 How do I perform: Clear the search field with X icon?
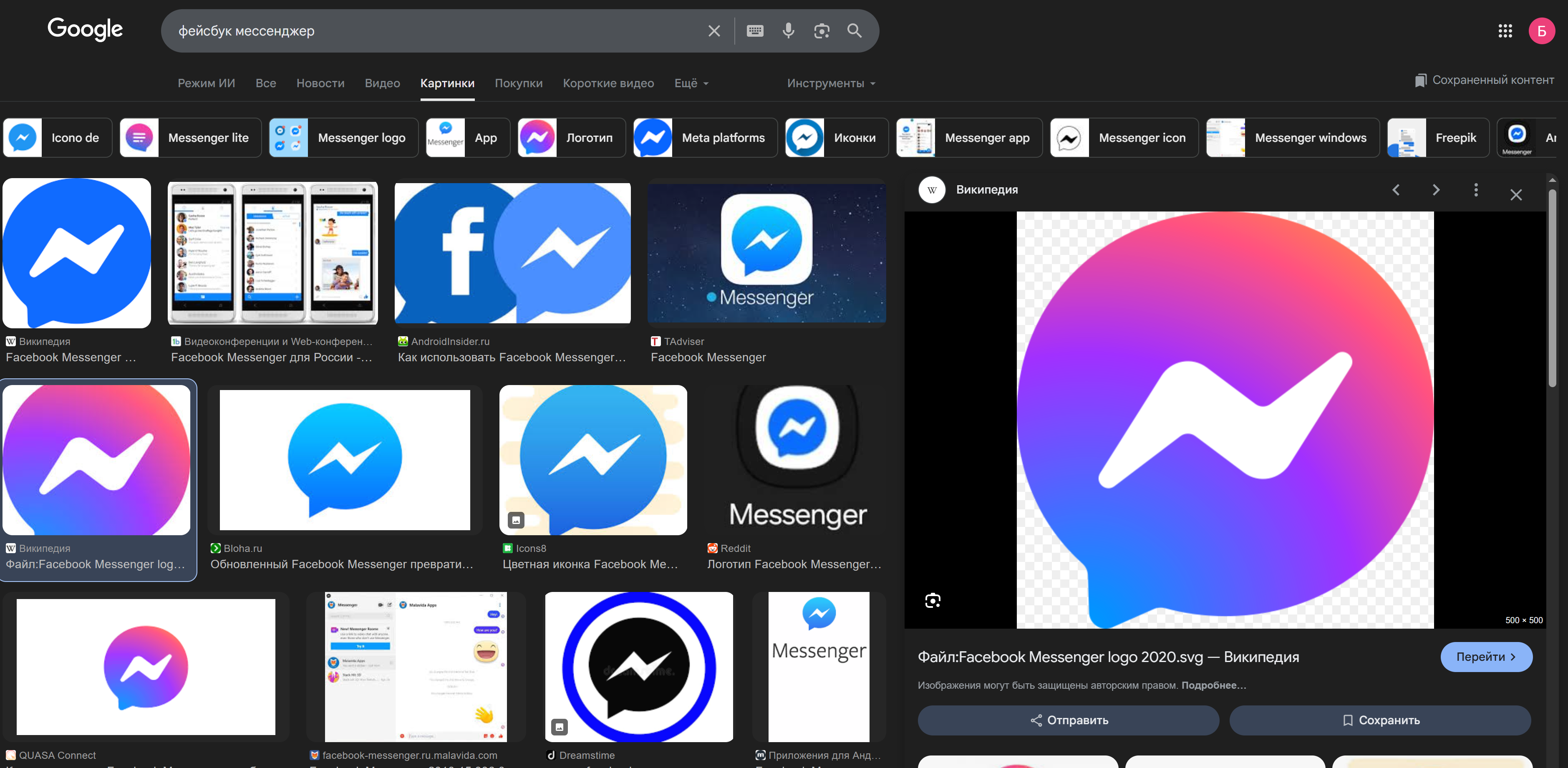(714, 30)
